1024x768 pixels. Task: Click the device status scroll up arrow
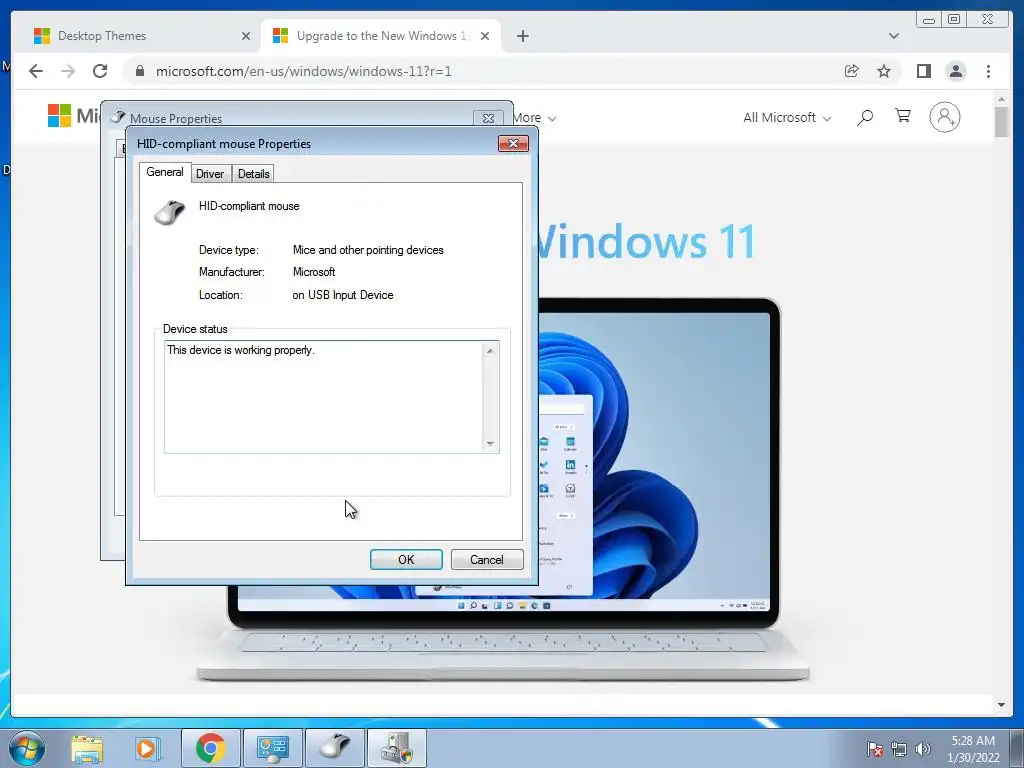pyautogui.click(x=490, y=351)
